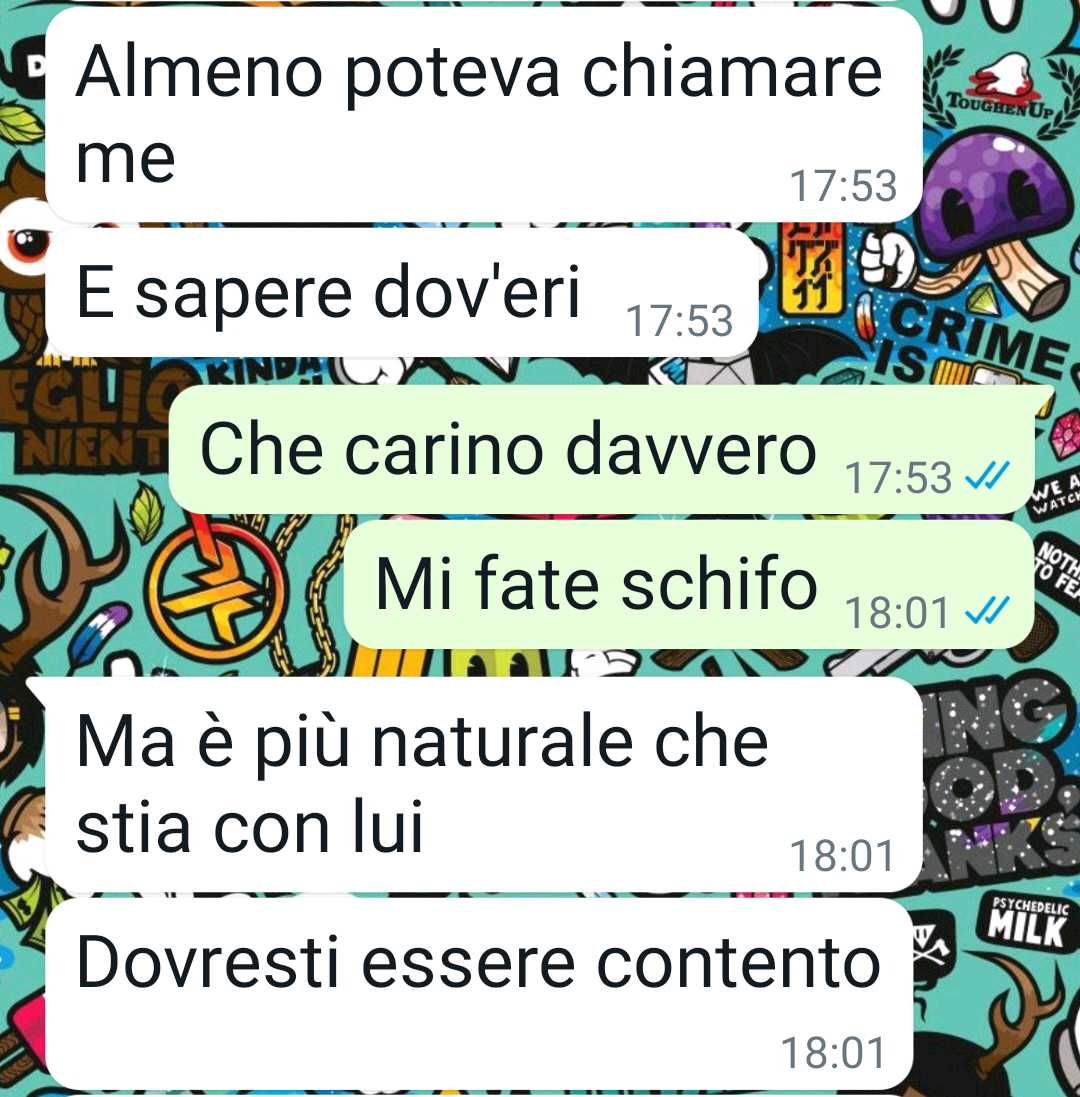Click the read-receipt ticks on 'Mi fate schifo'

[x=987, y=611]
